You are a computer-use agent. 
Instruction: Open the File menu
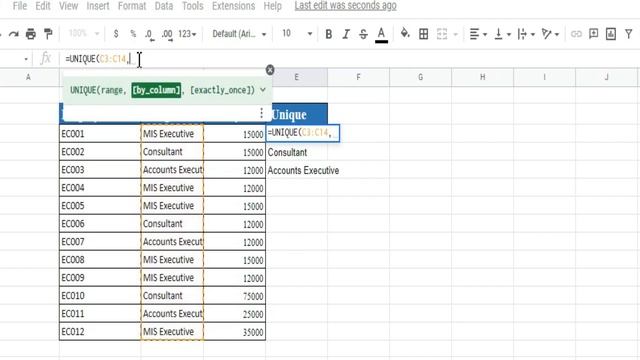(20, 6)
